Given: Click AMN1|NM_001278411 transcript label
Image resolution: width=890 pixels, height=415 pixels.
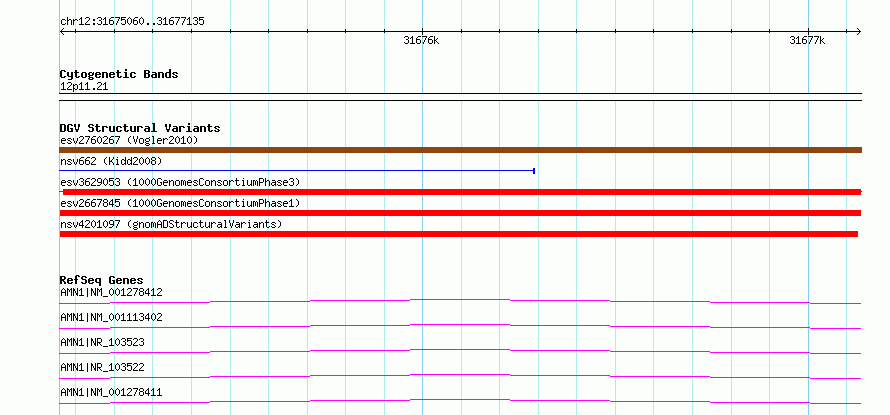Looking at the screenshot, I should click(x=111, y=392).
